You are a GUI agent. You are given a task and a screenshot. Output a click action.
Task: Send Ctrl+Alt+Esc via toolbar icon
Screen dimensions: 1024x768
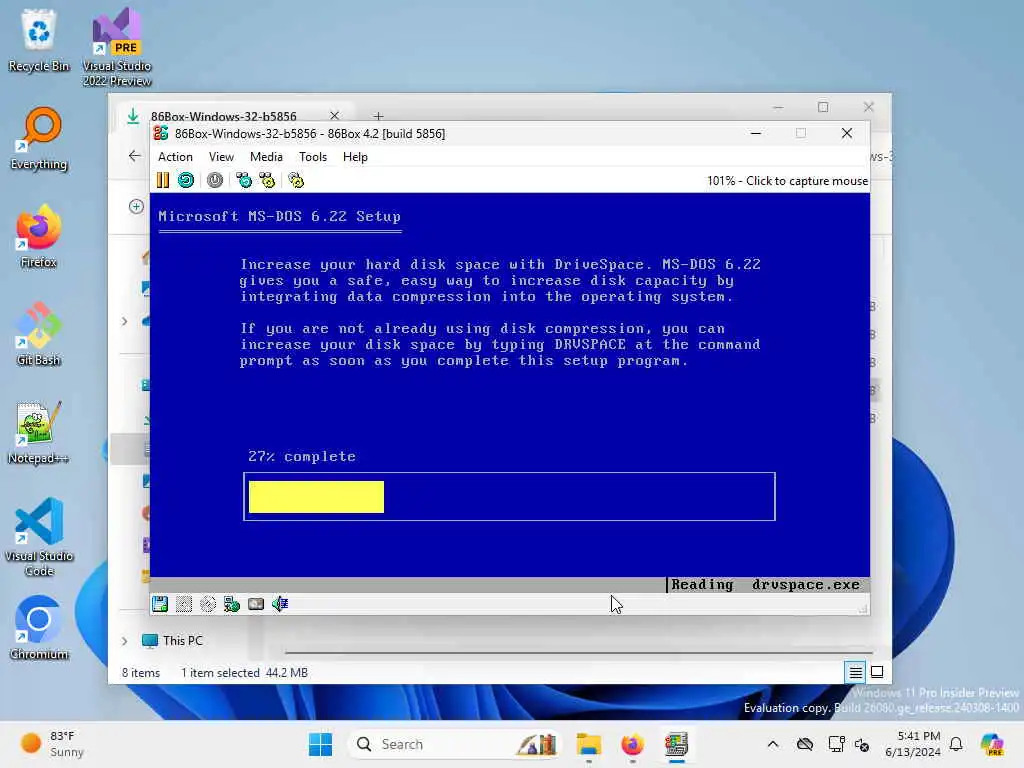coord(267,180)
